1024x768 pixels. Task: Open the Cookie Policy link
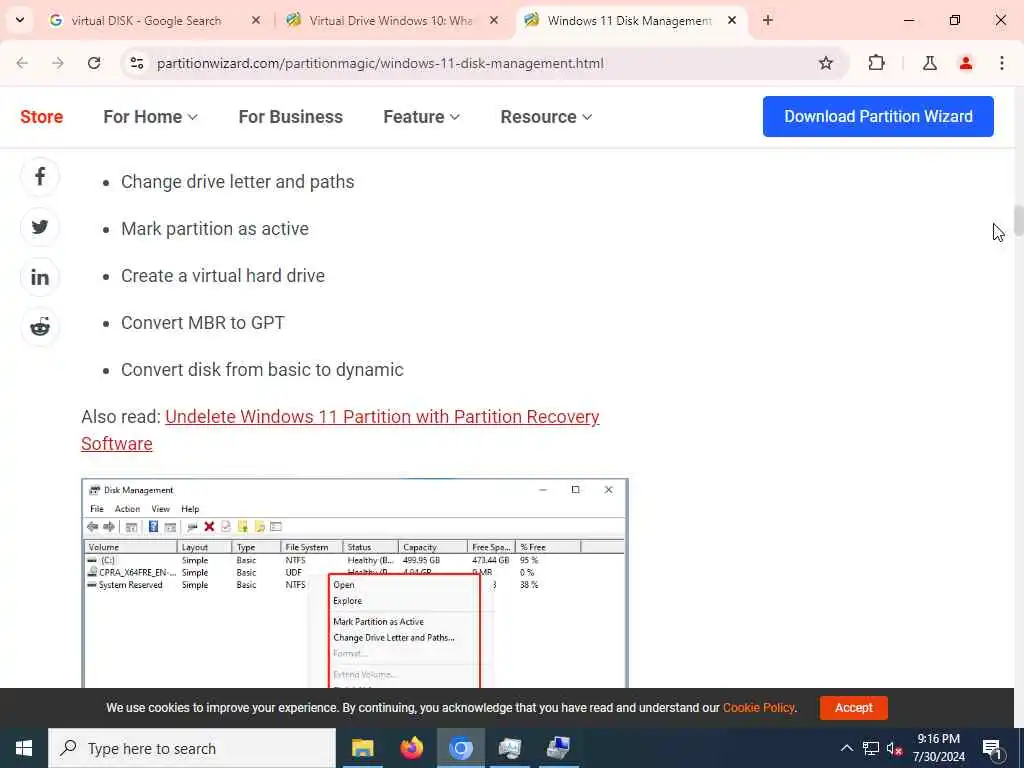pos(758,708)
